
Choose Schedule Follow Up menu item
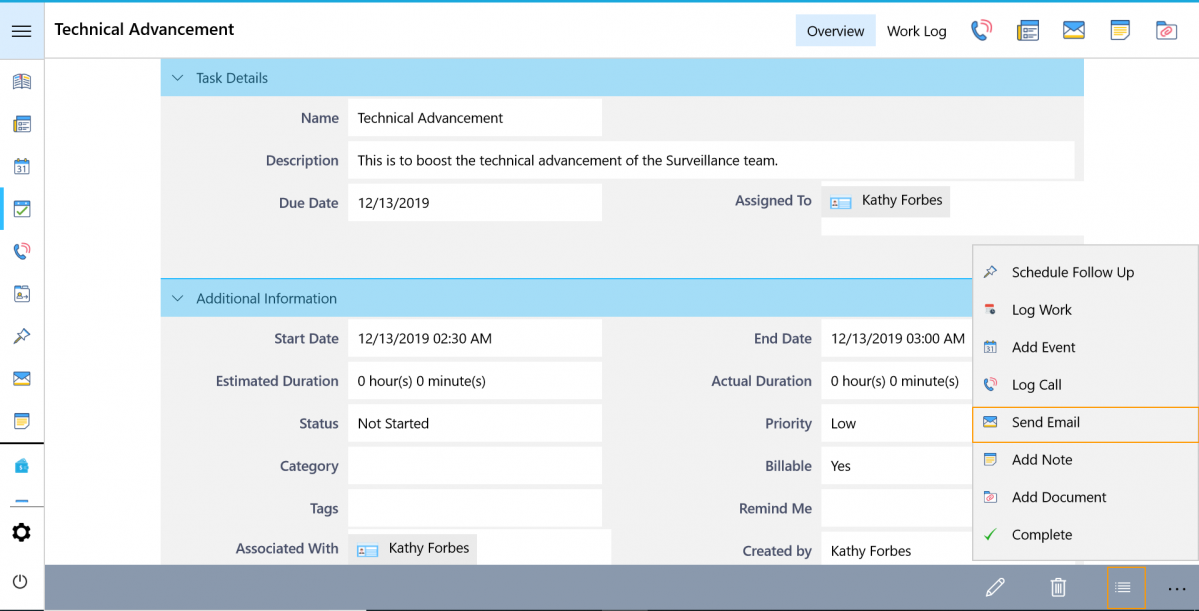tap(1072, 273)
